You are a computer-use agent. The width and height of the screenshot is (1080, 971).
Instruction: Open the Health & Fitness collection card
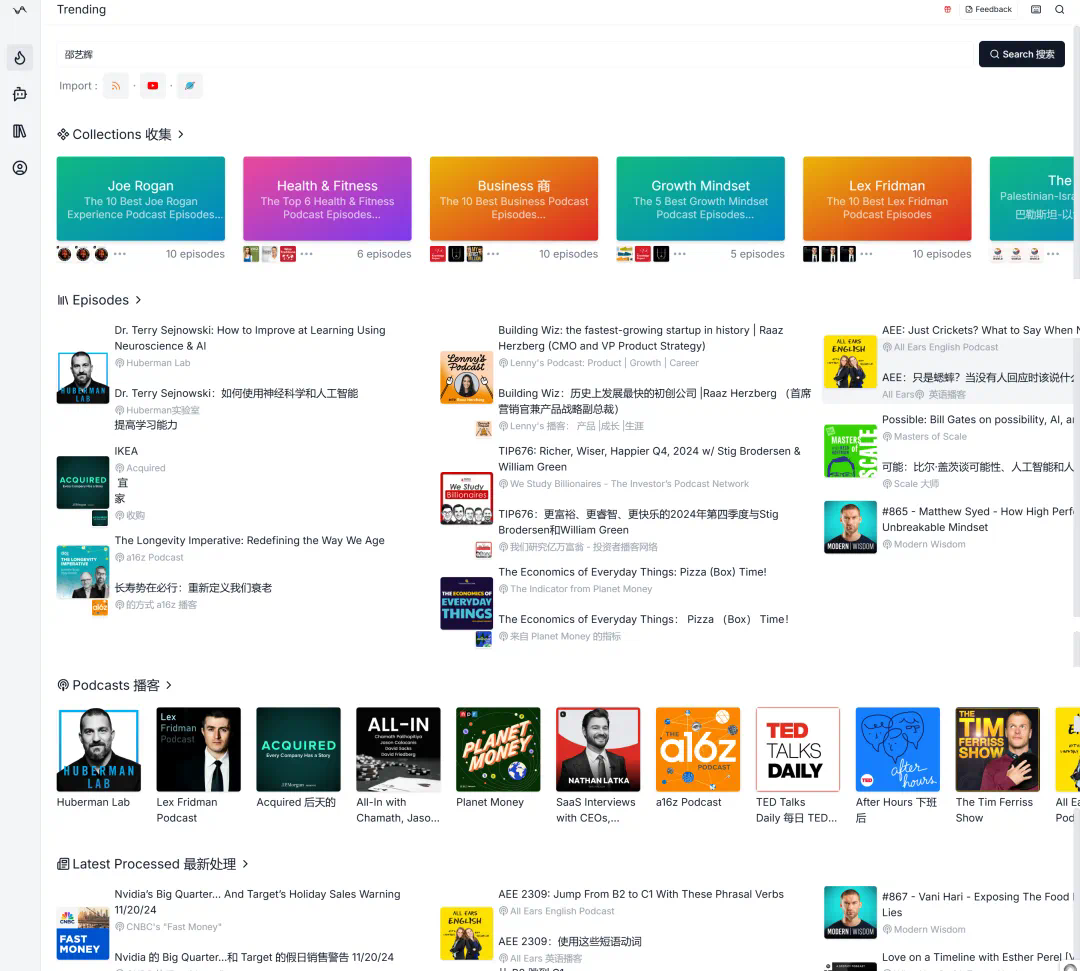coord(327,199)
